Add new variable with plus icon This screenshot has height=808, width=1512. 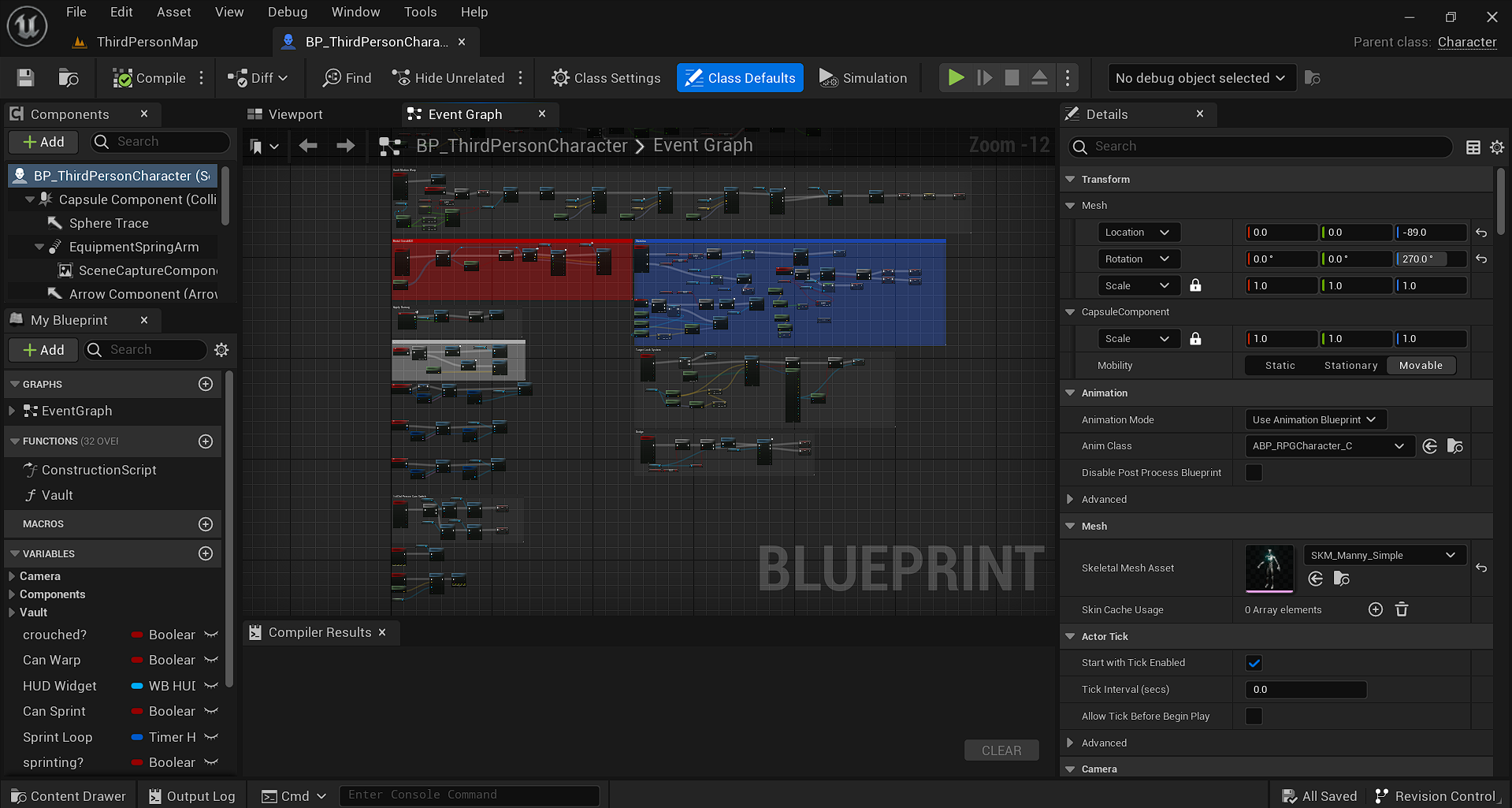tap(206, 553)
